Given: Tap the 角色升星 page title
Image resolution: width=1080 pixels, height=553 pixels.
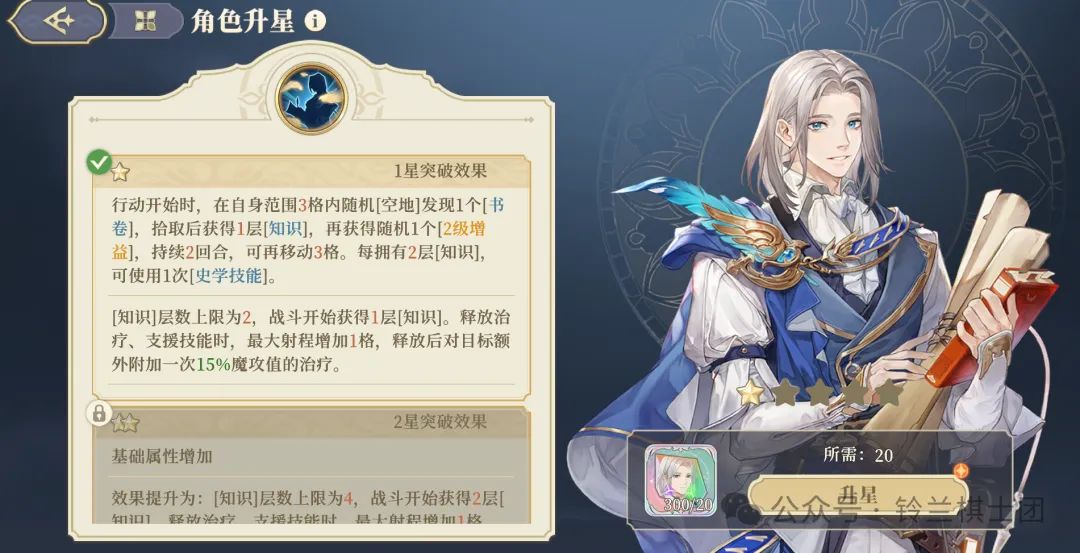Looking at the screenshot, I should 242,21.
